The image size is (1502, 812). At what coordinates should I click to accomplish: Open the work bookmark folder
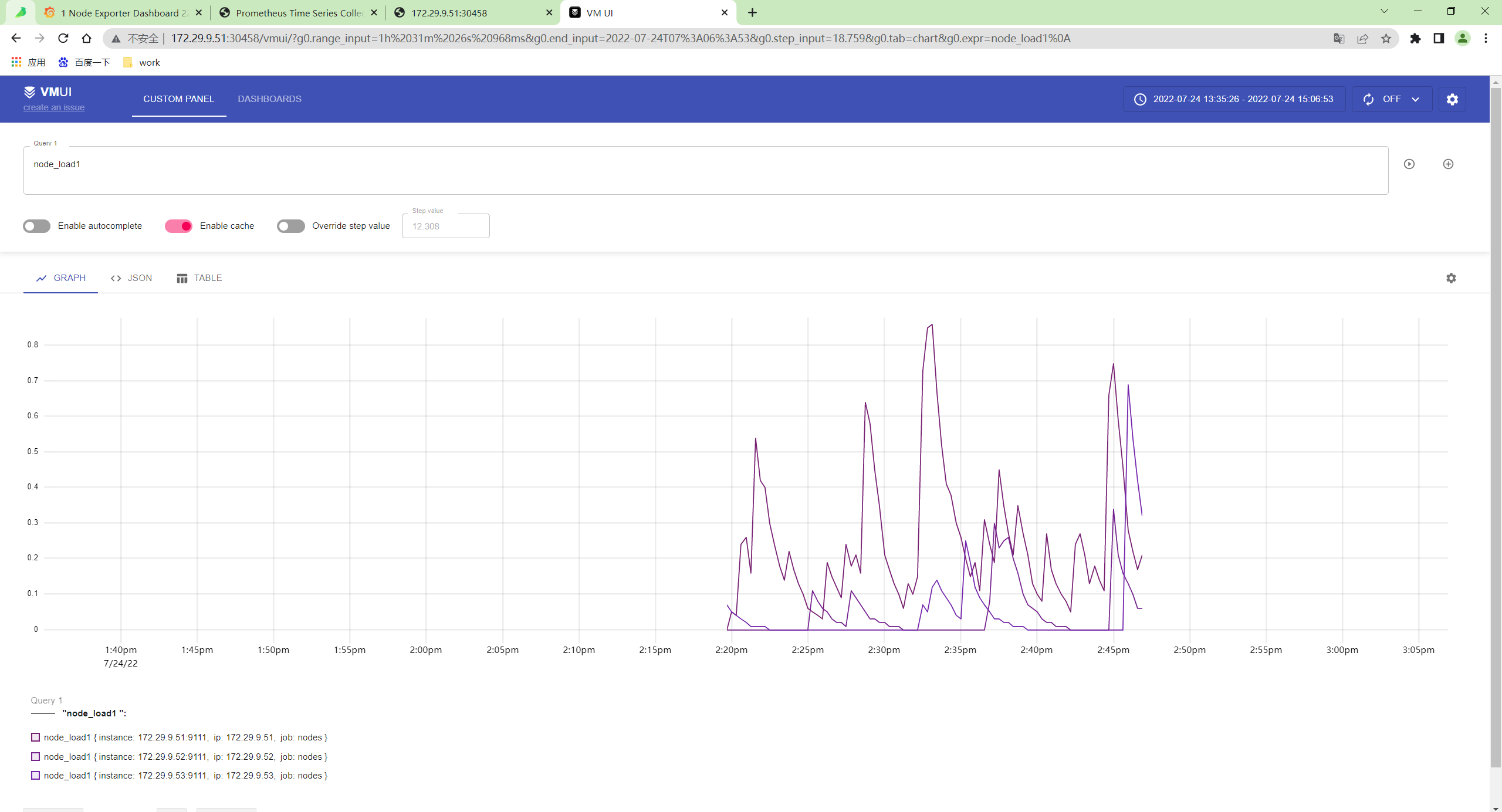pos(142,63)
